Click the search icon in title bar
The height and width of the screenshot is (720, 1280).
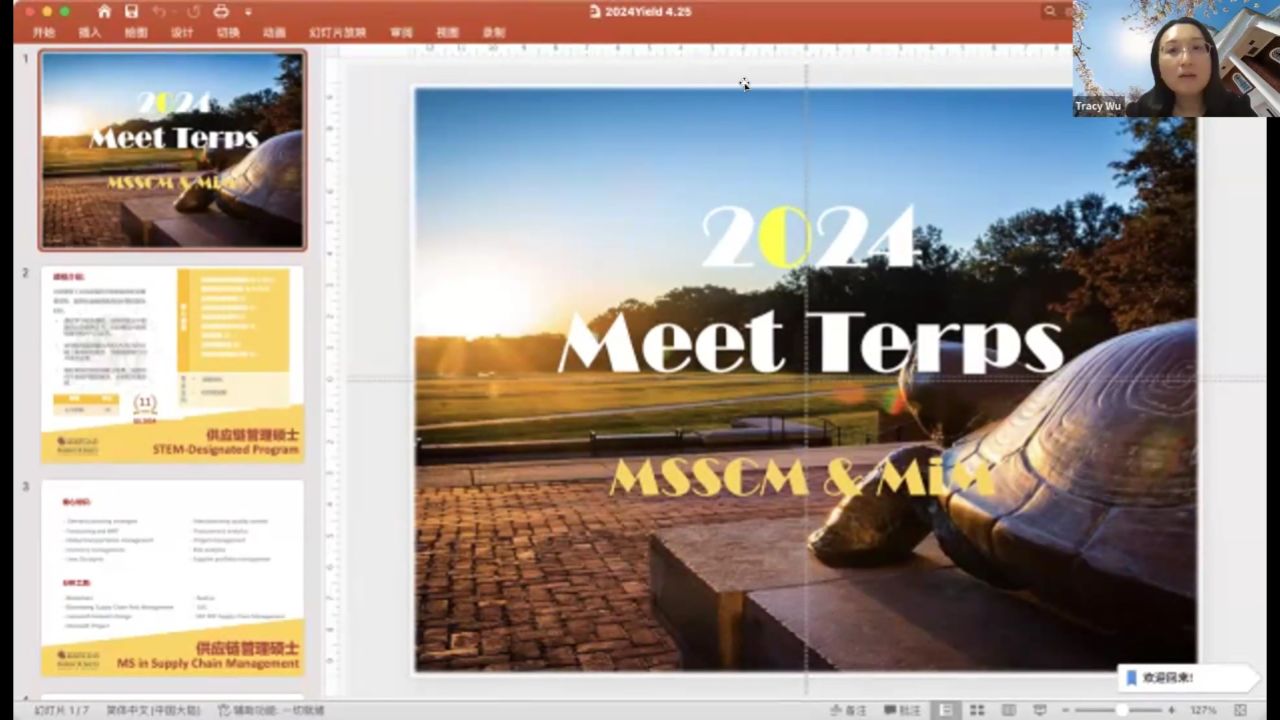click(x=1050, y=12)
